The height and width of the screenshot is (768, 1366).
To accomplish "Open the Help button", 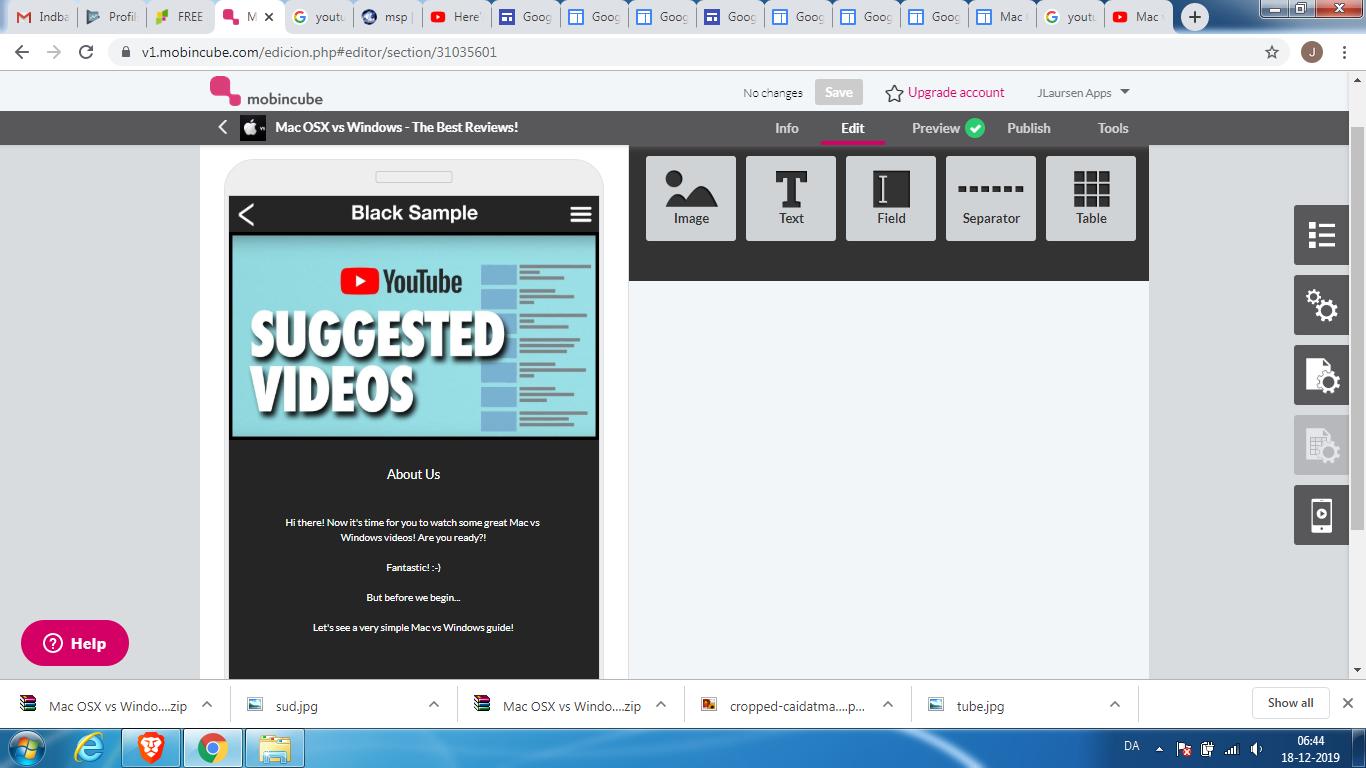I will tap(75, 643).
